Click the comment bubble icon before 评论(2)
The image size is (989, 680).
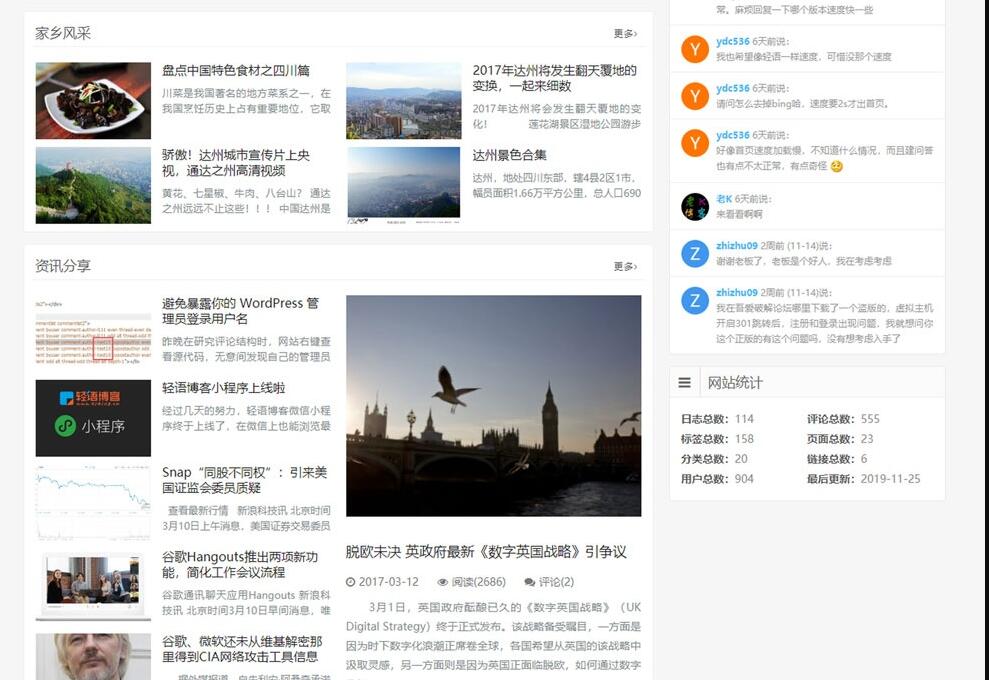pyautogui.click(x=529, y=582)
